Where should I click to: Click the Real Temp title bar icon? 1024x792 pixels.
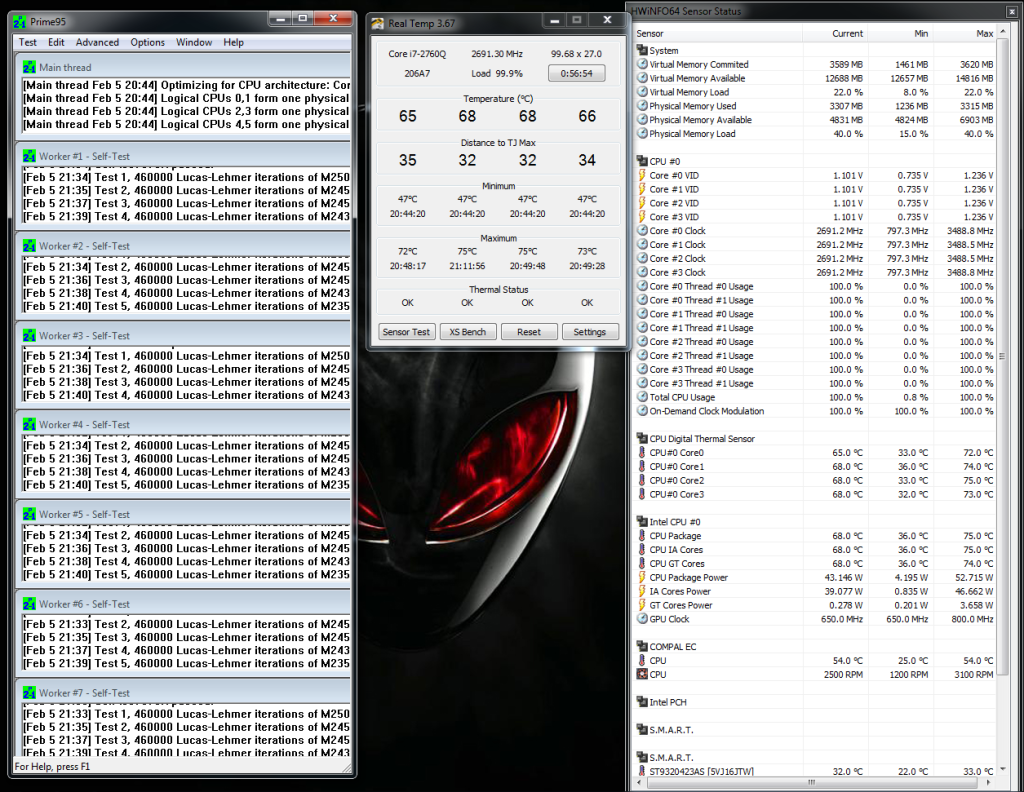[377, 23]
